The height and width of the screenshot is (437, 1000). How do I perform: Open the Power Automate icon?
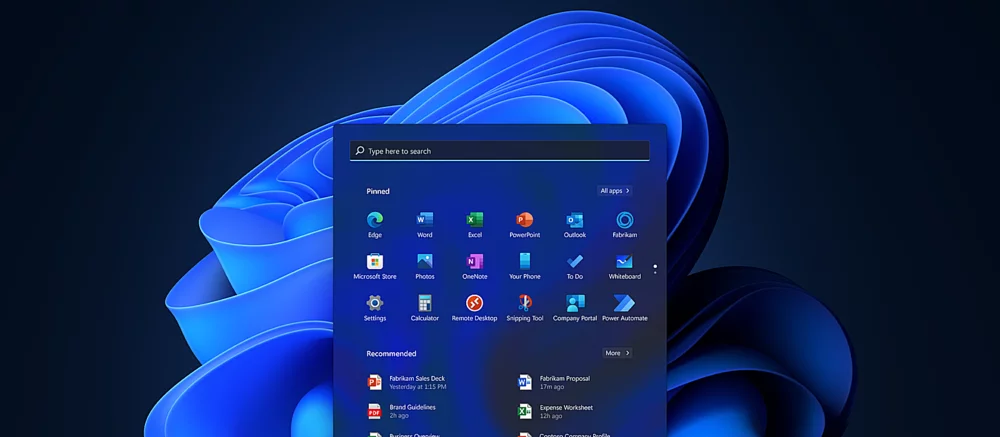pyautogui.click(x=625, y=303)
